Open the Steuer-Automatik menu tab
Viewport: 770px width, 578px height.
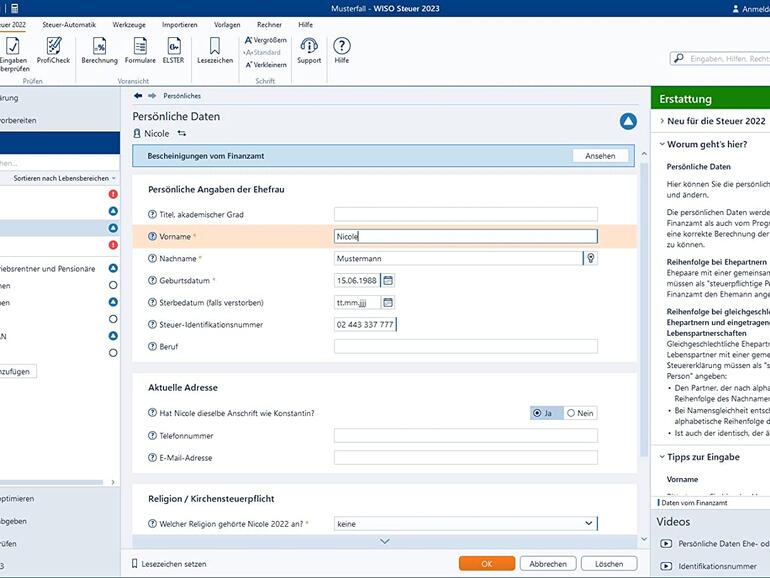(x=69, y=24)
